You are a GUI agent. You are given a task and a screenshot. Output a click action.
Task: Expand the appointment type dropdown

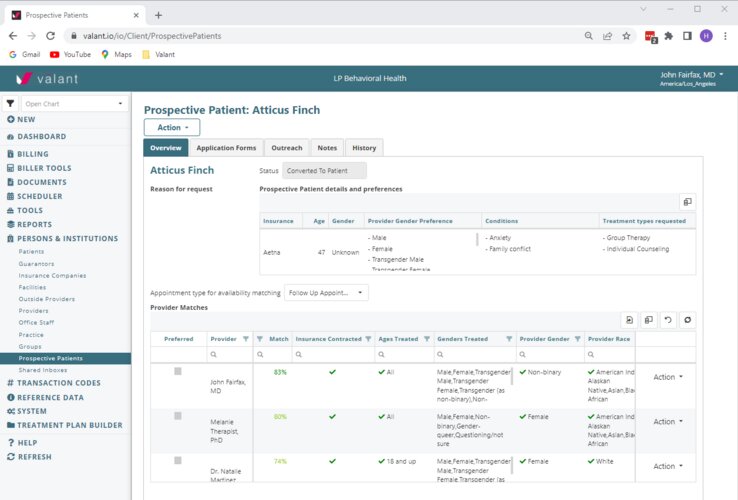pos(326,293)
